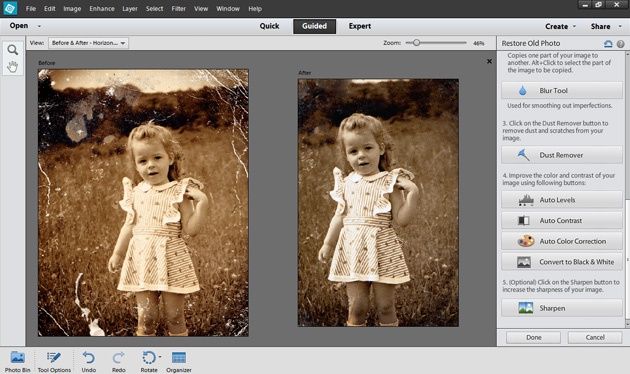Click the Zoom slider handle
The width and height of the screenshot is (630, 374).
[417, 42]
